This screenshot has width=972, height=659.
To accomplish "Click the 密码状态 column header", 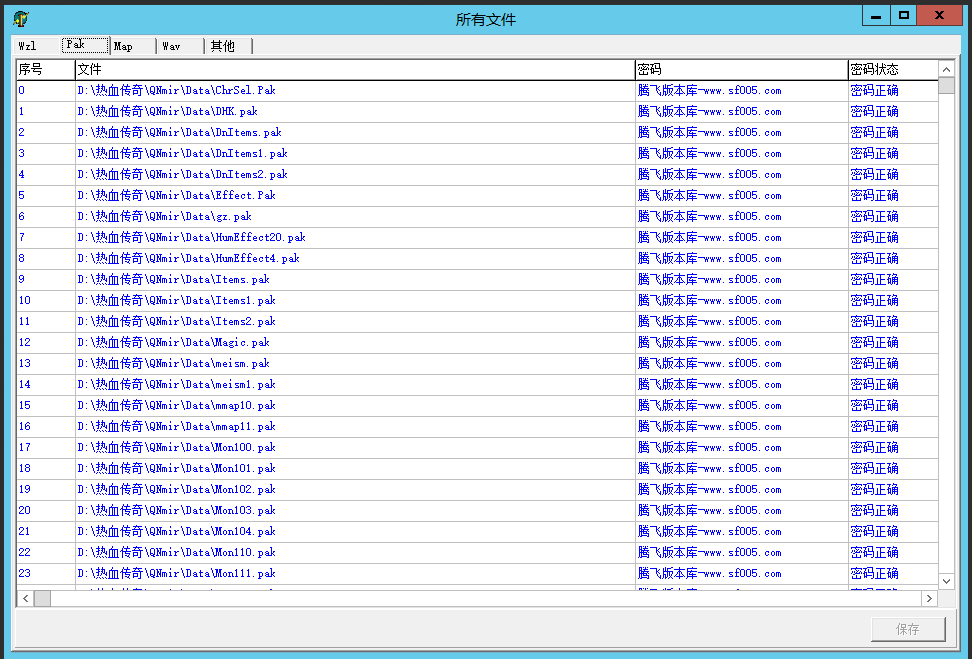I will 890,69.
